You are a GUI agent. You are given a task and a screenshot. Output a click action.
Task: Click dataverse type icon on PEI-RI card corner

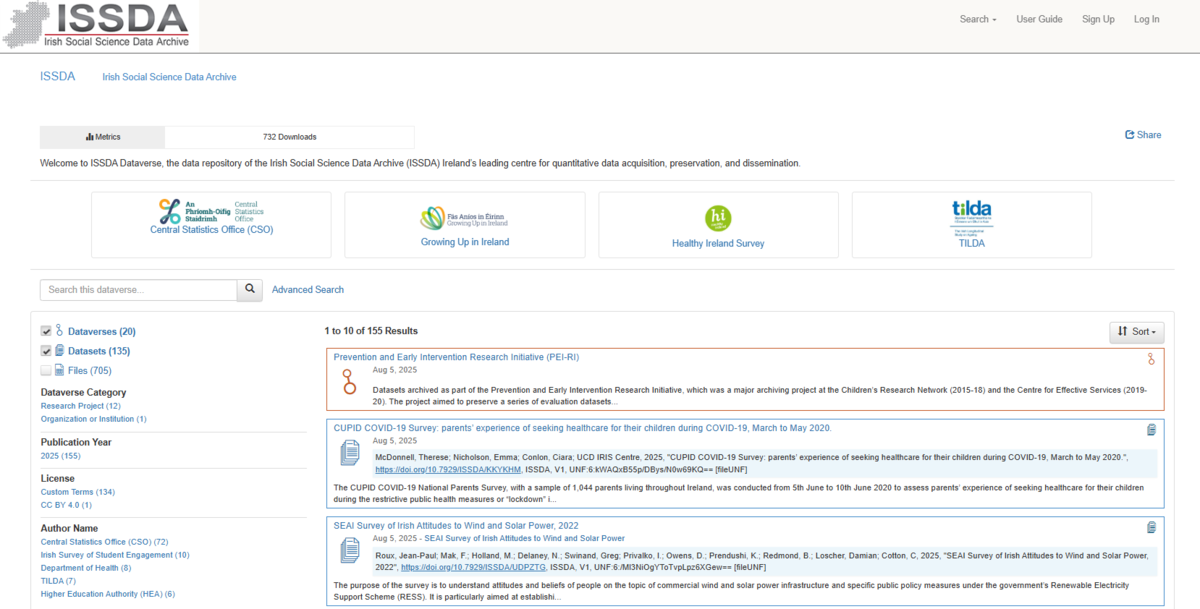1151,359
